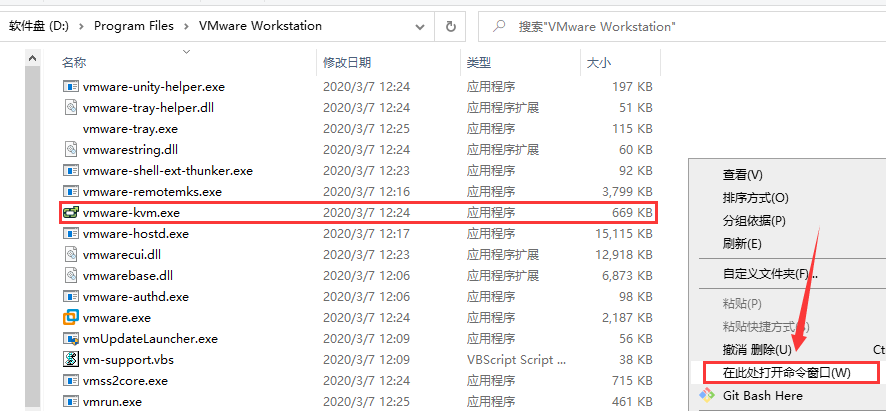
Task: Select vmware-tray-helper.dll file icon
Action: pos(70,107)
